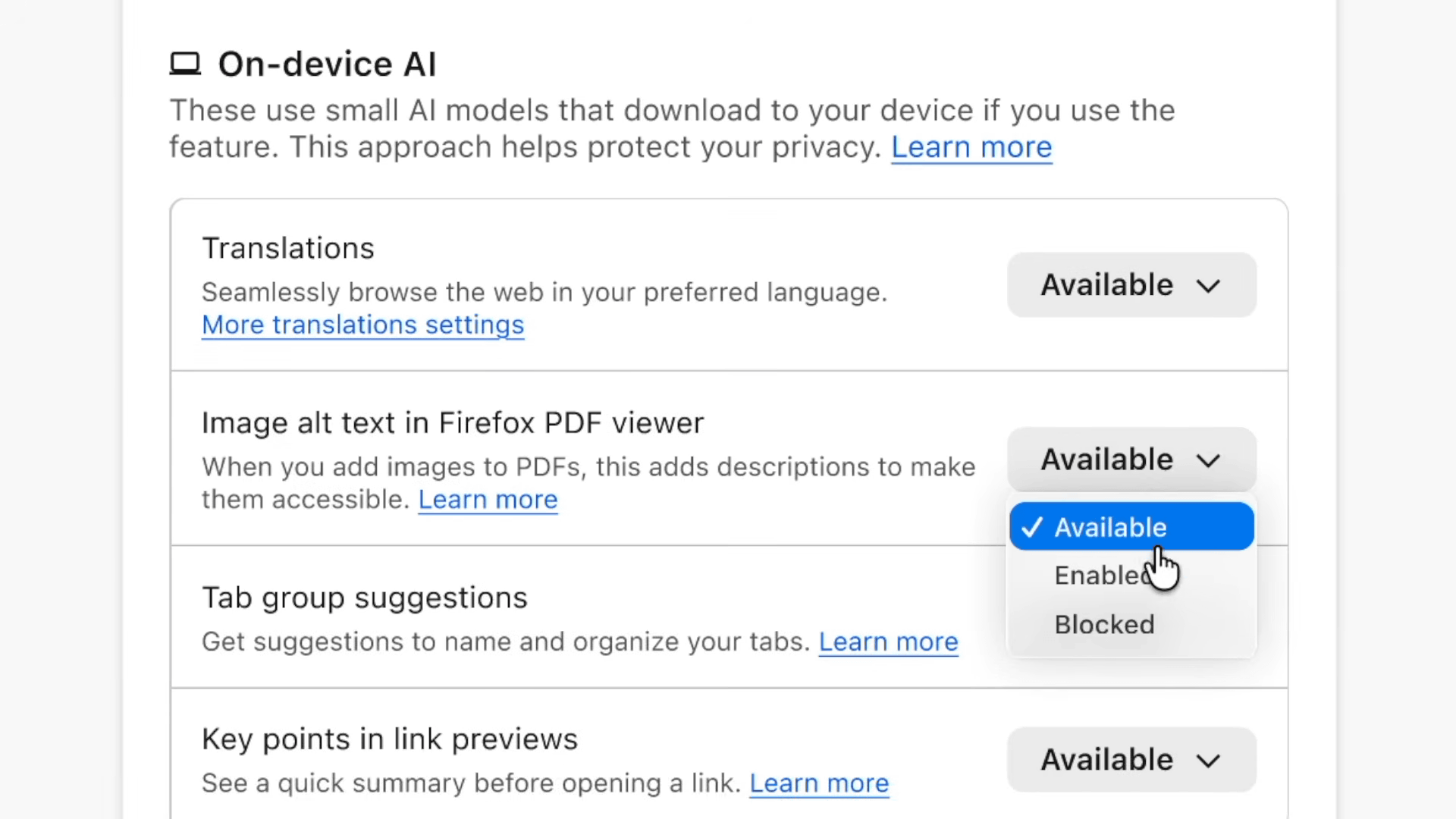Viewport: 1456px width, 819px height.
Task: Open the Image alt text availability dropdown
Action: (1131, 460)
